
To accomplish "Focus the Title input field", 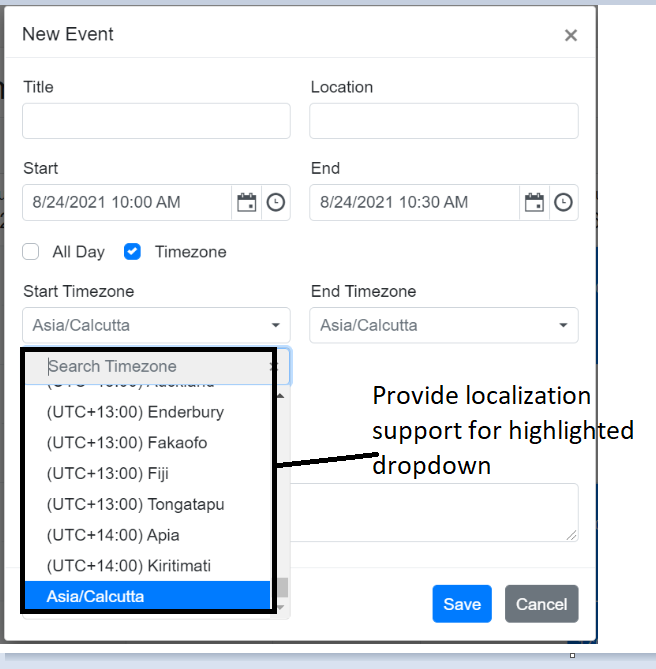I will tap(156, 121).
